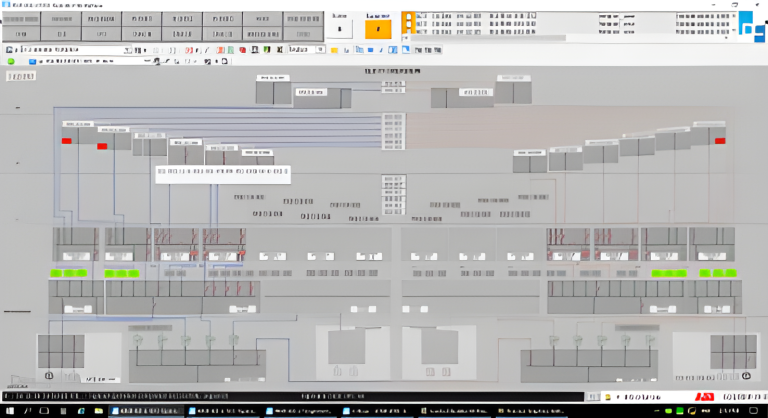768x418 pixels.
Task: Tick the second checkbox in orange alarm column
Action: click(409, 24)
